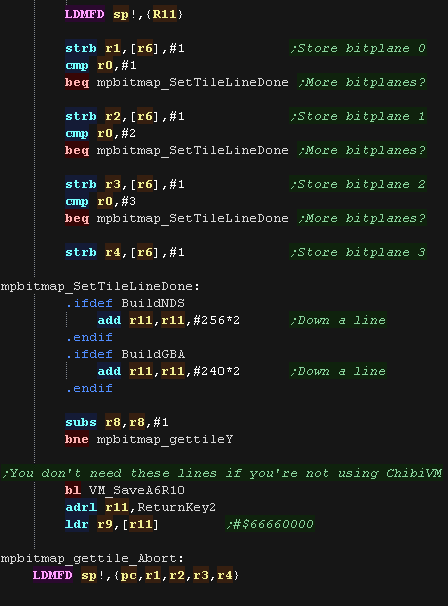This screenshot has height=606, width=448.
Task: Click the mpbitmap_gettile_Abort: label
Action: pos(92,558)
